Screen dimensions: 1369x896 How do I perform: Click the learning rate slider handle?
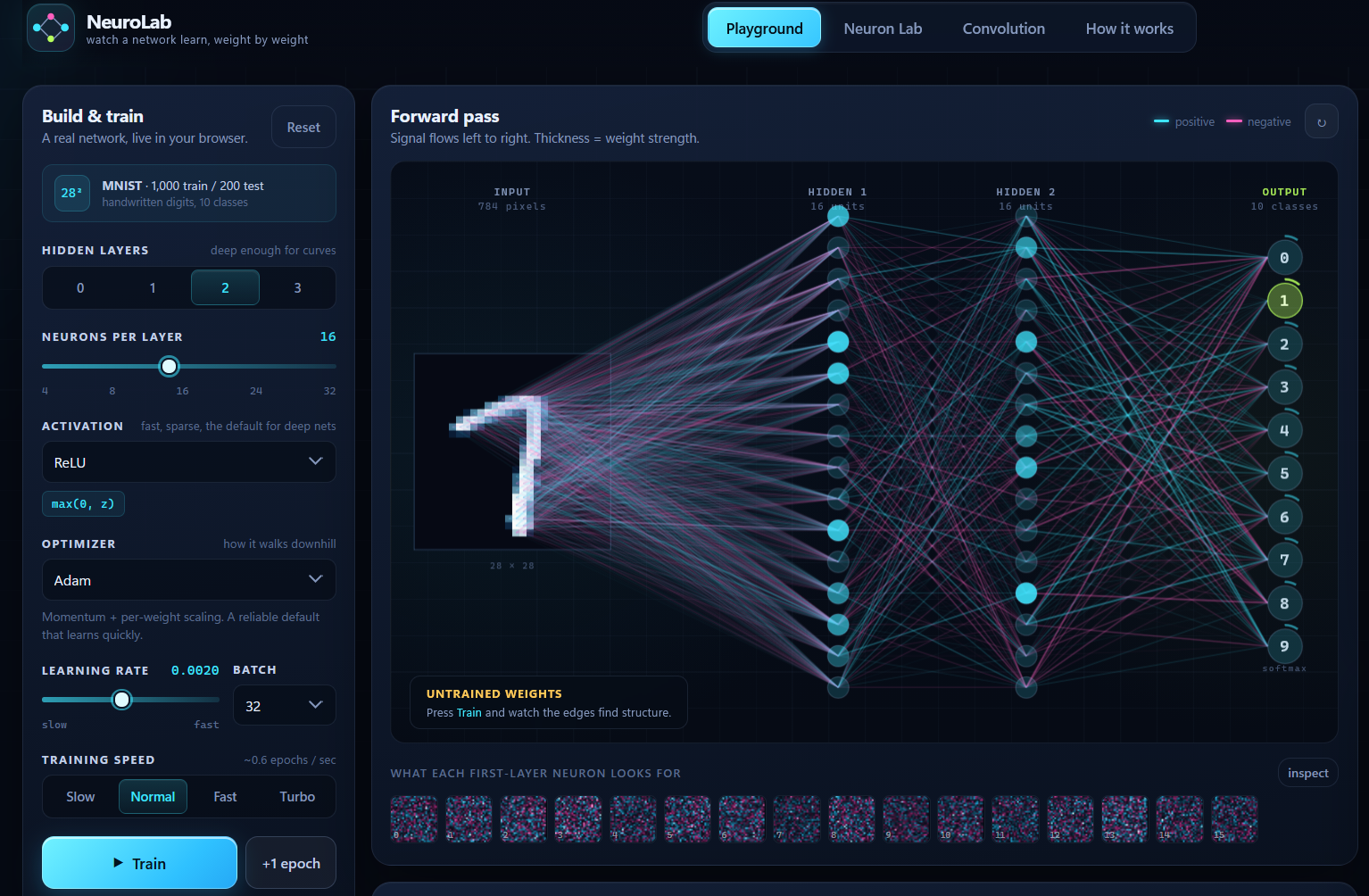[122, 700]
